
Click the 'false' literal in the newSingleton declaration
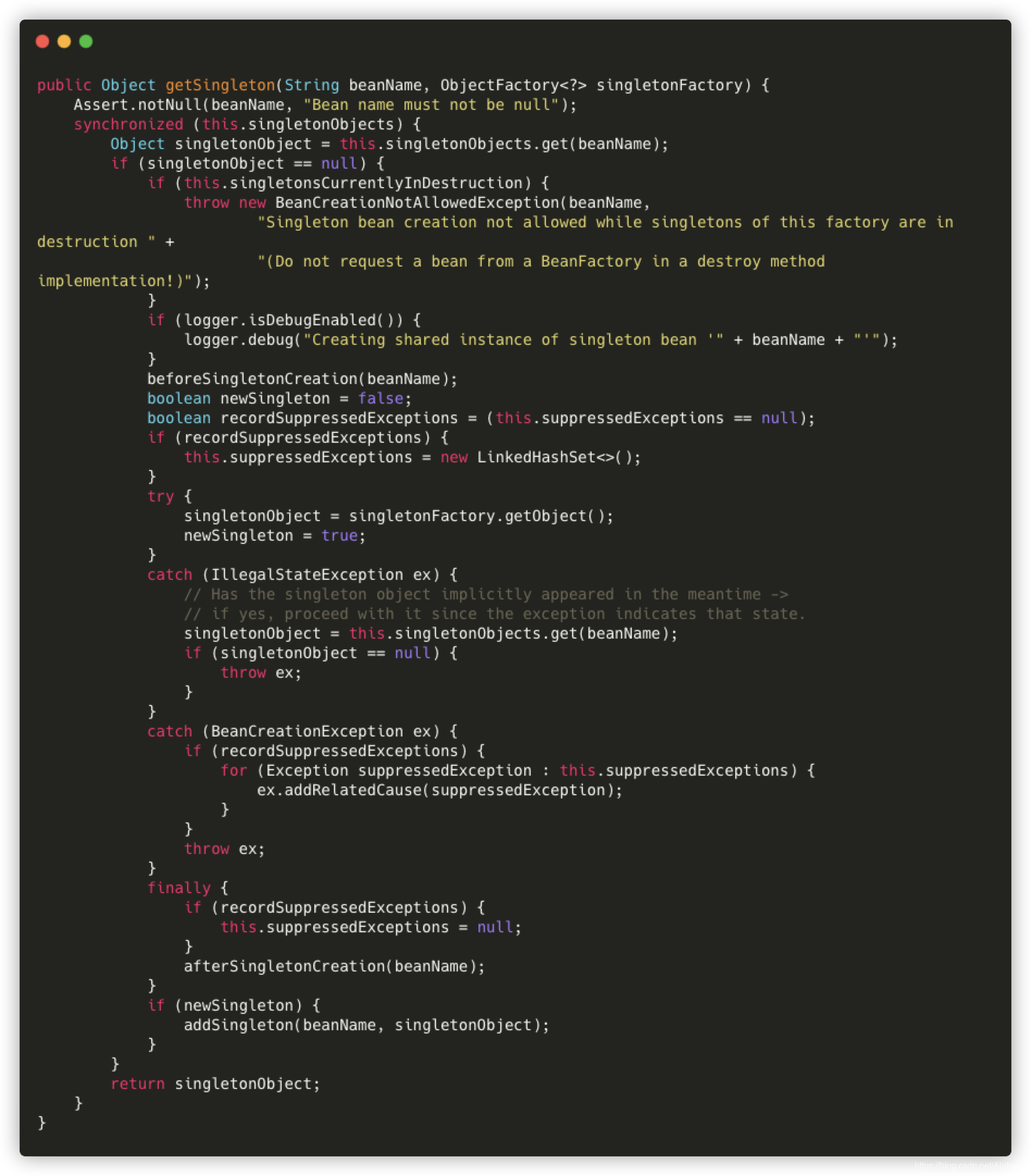380,398
